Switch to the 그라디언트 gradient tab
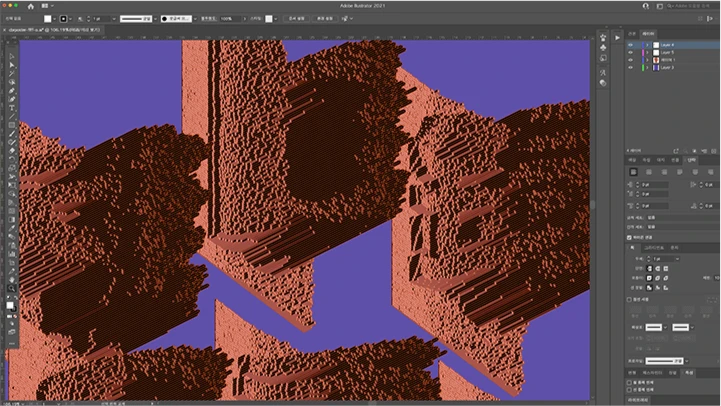Image resolution: width=721 pixels, height=406 pixels. click(x=653, y=248)
